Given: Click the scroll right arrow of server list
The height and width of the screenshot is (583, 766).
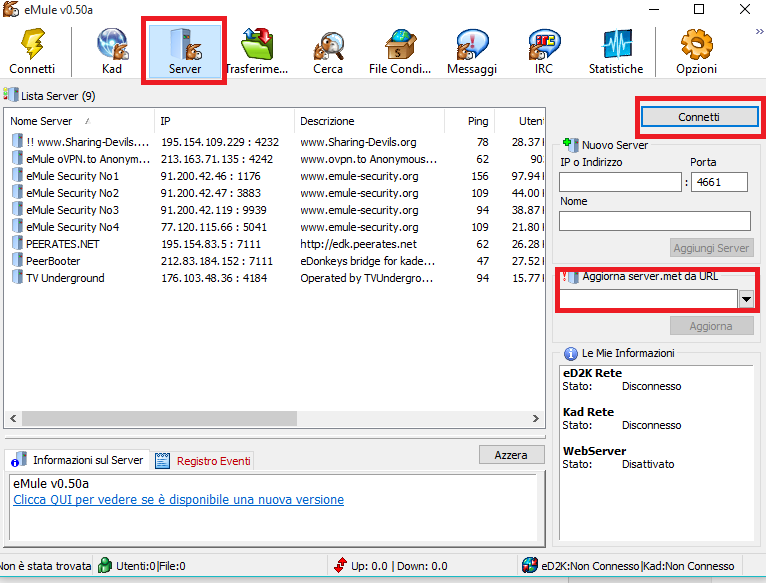Looking at the screenshot, I should coord(536,418).
